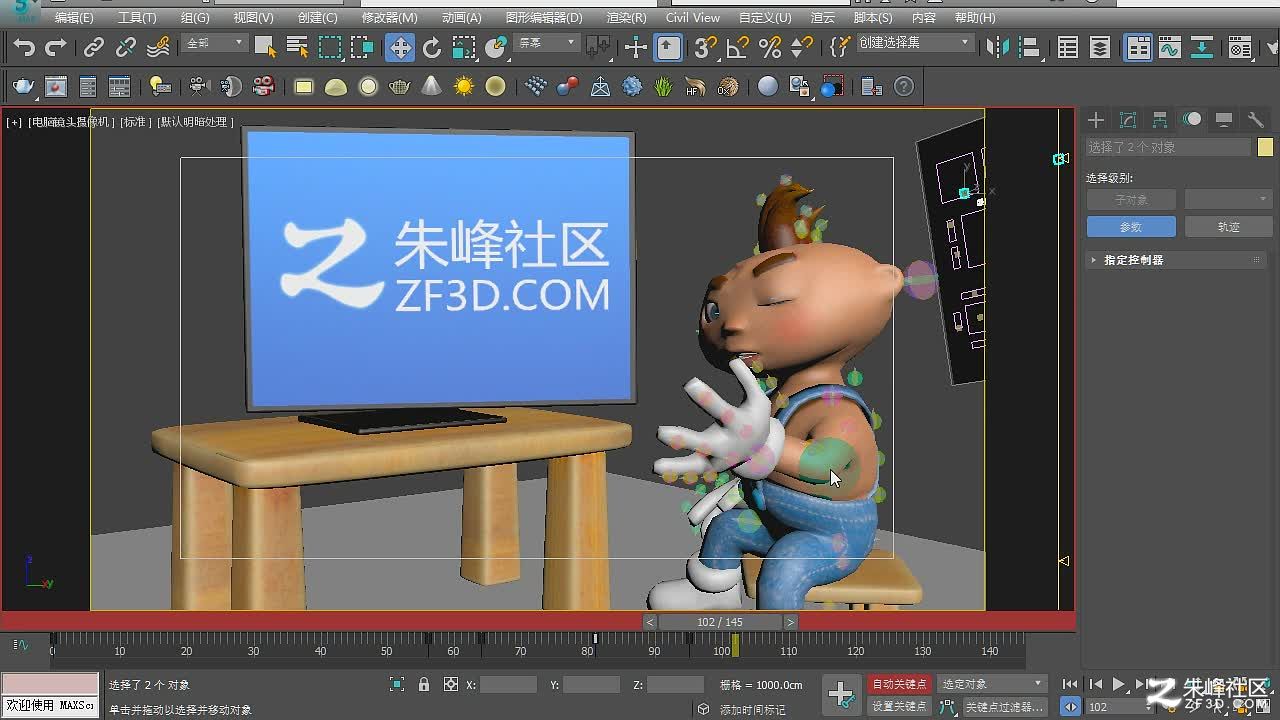
Task: Open the 默认明暗处理 viewport shading menu
Action: (196, 122)
